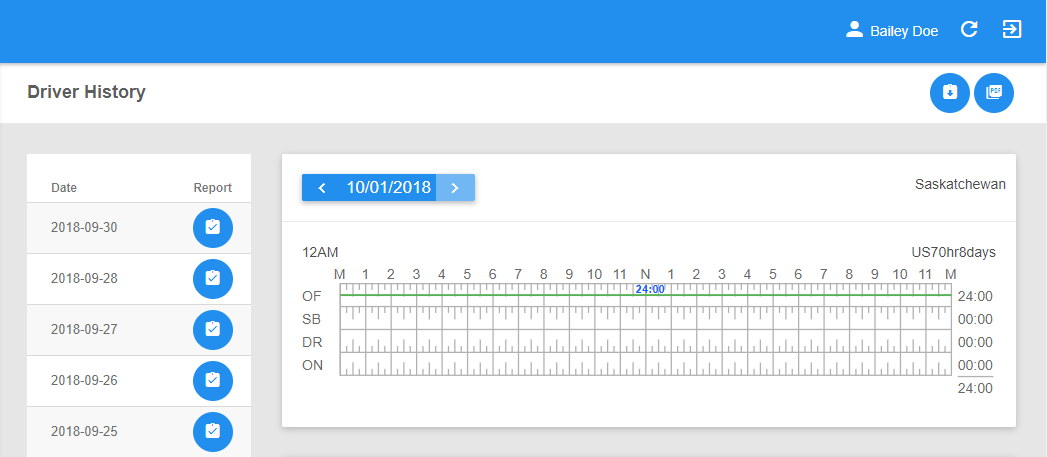Click the Driver History page title

[86, 92]
